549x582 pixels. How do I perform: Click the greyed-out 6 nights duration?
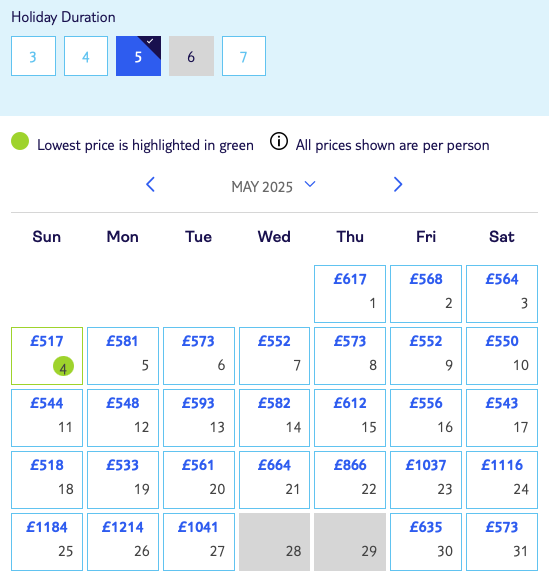(191, 56)
